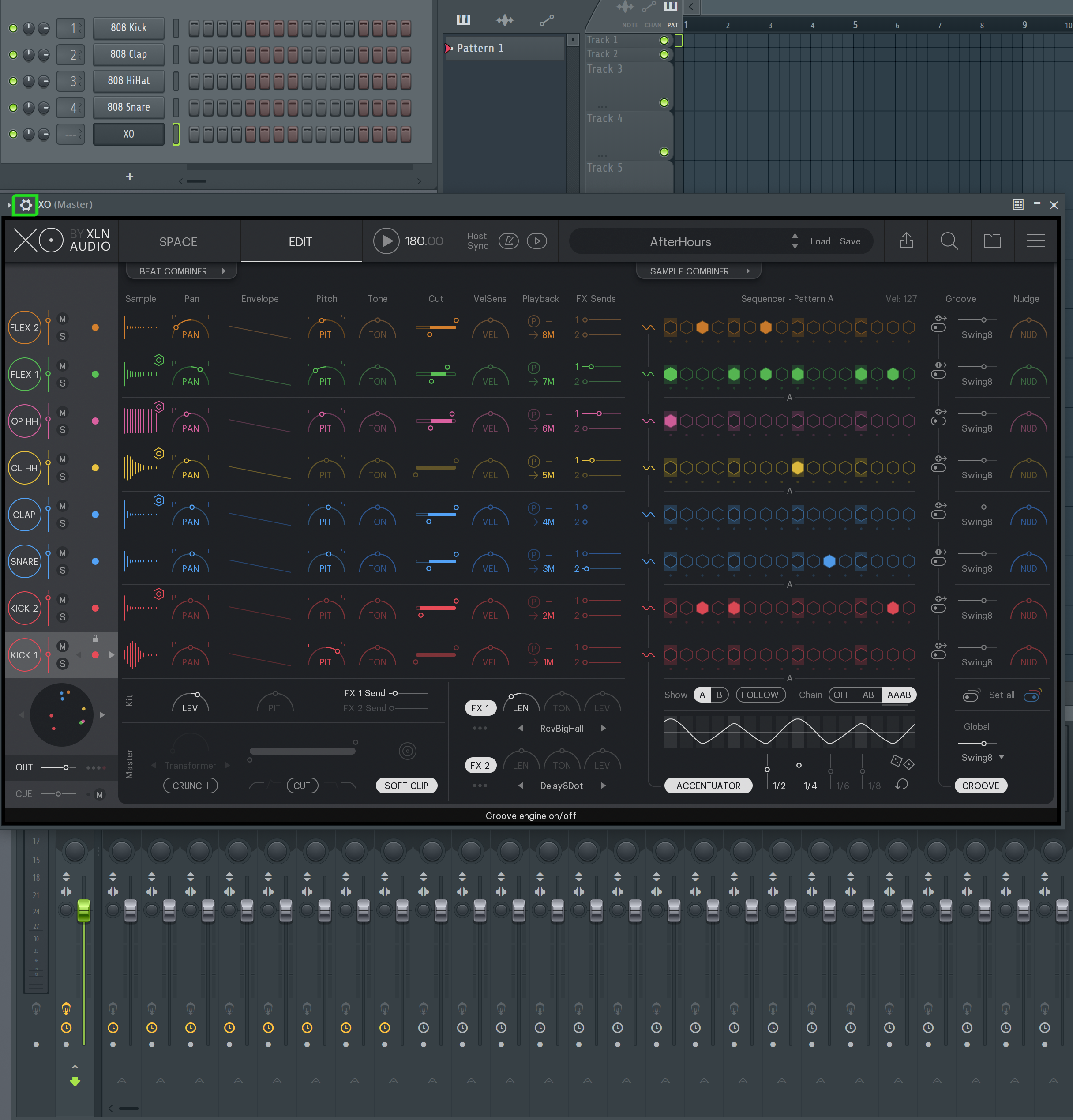This screenshot has height=1120, width=1073.
Task: Set chain mode to AB
Action: pos(868,695)
